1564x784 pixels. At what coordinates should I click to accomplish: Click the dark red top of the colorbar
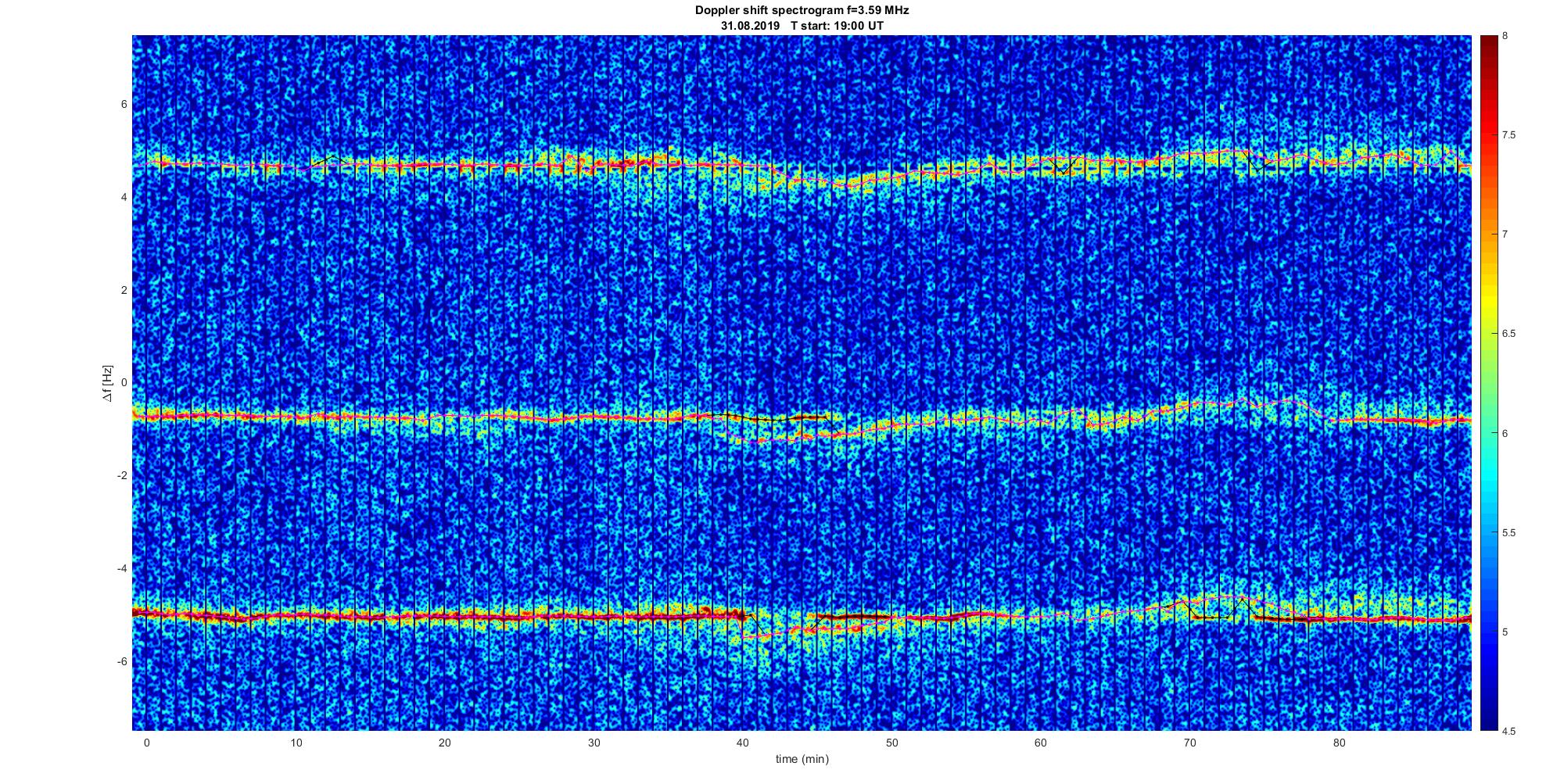(1487, 44)
